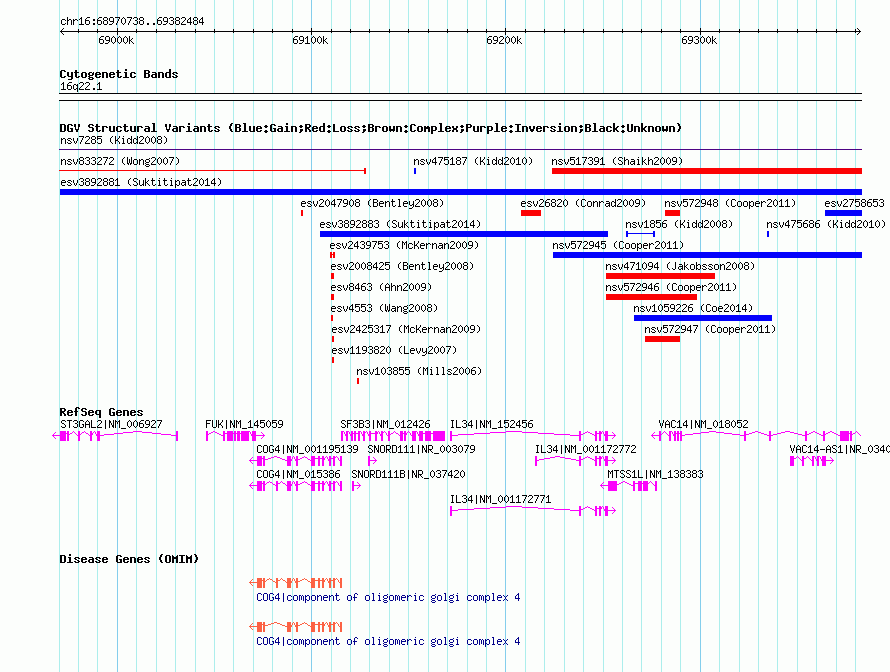This screenshot has height=672, width=890.
Task: Click the 16q22.1 cytogenetic band
Action: (460, 97)
